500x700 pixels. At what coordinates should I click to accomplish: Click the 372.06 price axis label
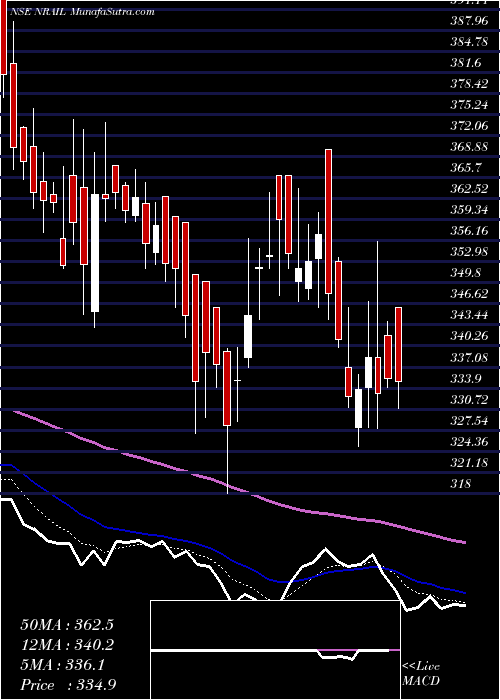tap(467, 126)
